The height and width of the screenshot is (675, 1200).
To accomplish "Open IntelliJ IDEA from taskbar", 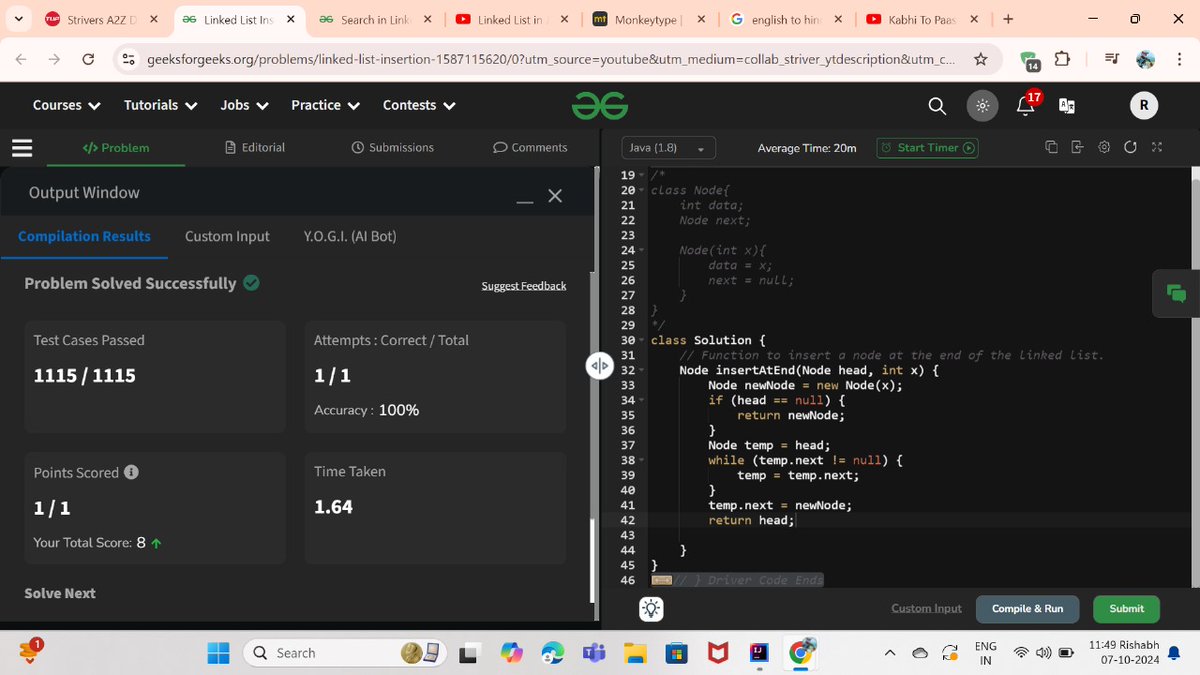I will pyautogui.click(x=759, y=653).
